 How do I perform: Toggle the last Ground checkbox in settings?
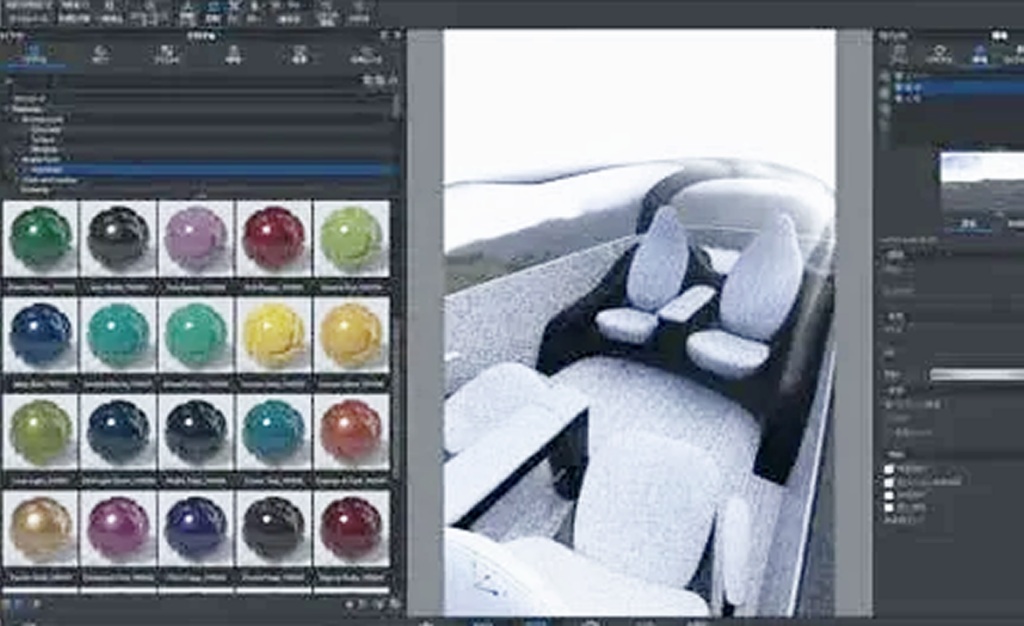point(889,507)
